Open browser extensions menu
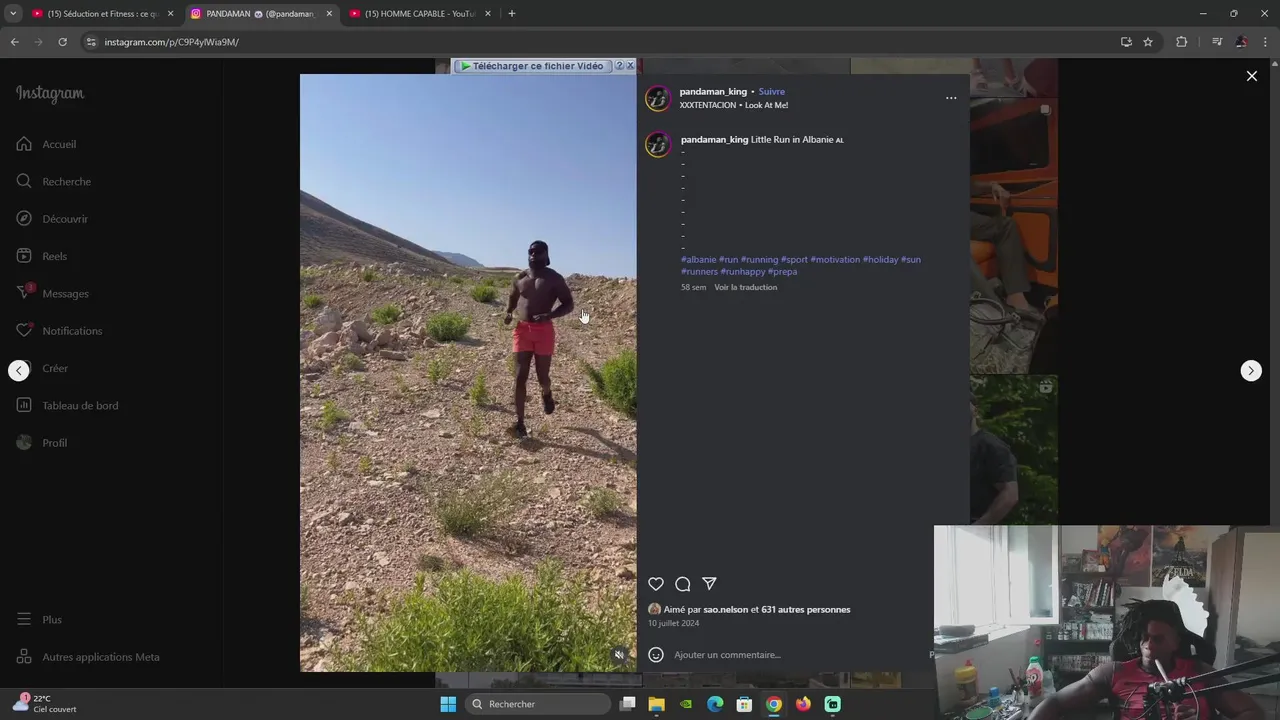1280x720 pixels. pyautogui.click(x=1181, y=42)
